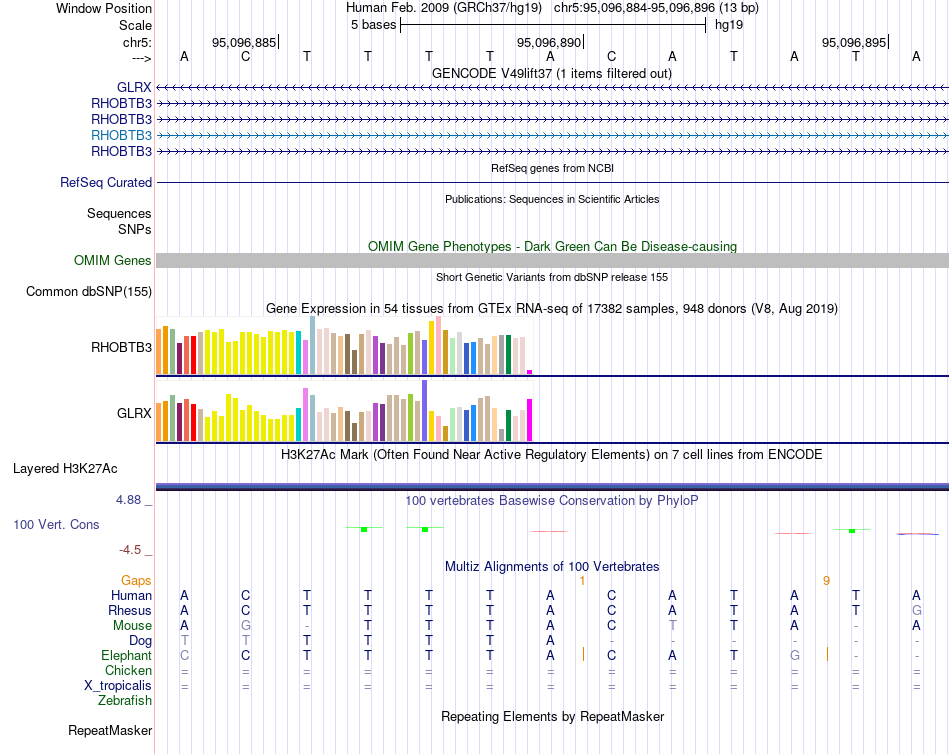Click the 95,096,885 position marker
The width and height of the screenshot is (950, 754).
tap(244, 42)
